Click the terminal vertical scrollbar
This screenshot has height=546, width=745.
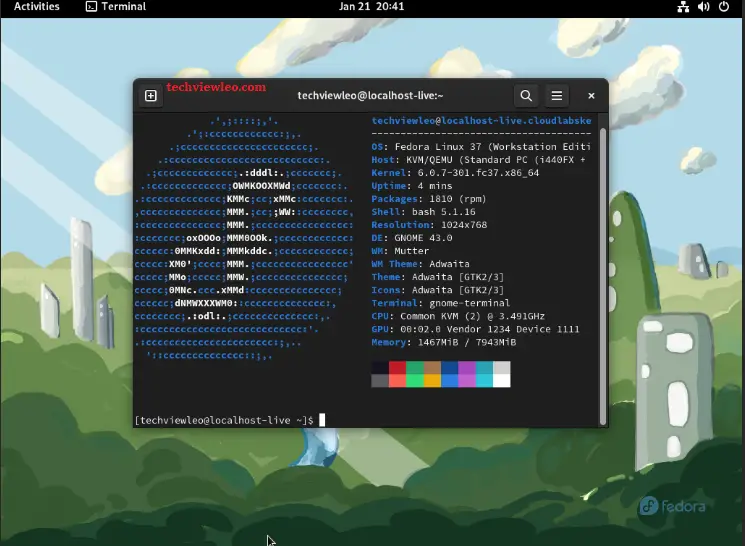[x=603, y=277]
